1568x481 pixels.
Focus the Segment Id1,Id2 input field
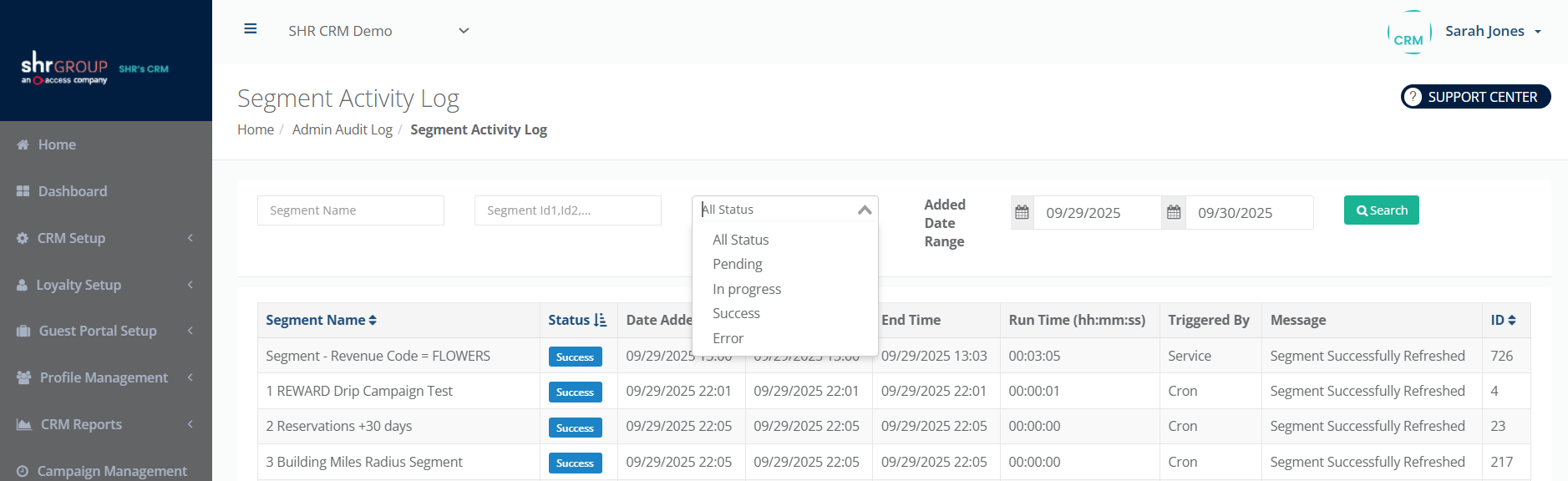pyautogui.click(x=568, y=210)
